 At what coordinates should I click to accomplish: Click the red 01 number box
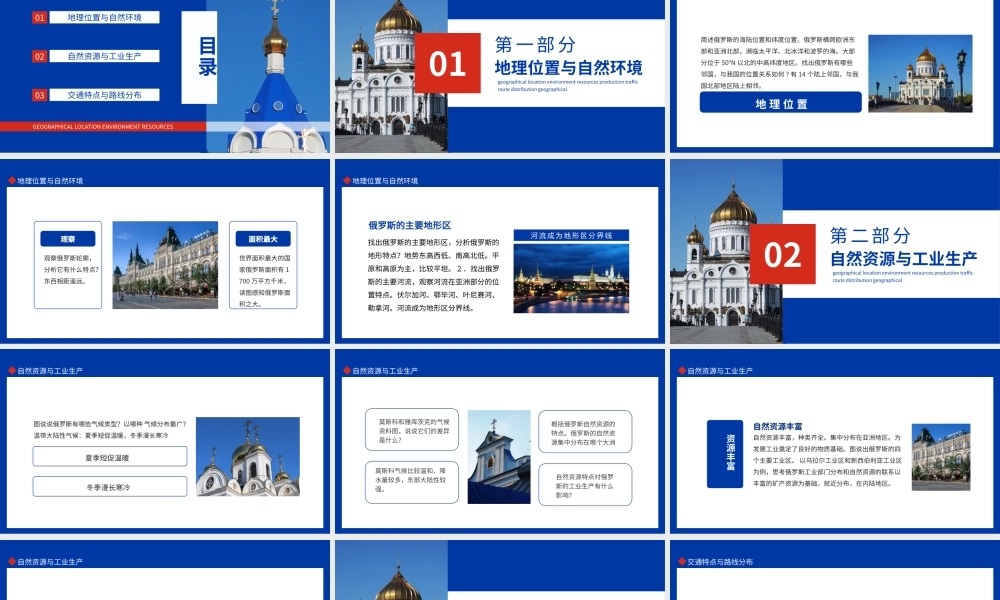point(447,63)
